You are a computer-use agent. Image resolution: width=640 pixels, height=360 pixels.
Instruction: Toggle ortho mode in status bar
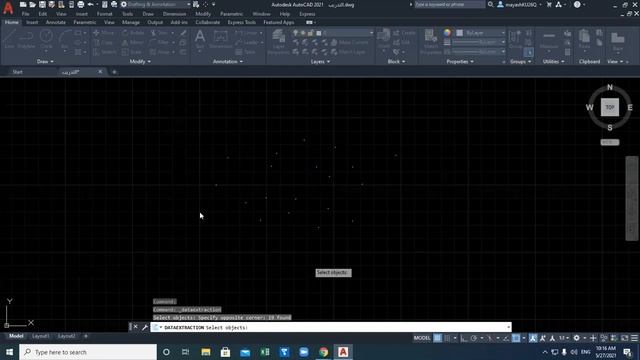[464, 338]
